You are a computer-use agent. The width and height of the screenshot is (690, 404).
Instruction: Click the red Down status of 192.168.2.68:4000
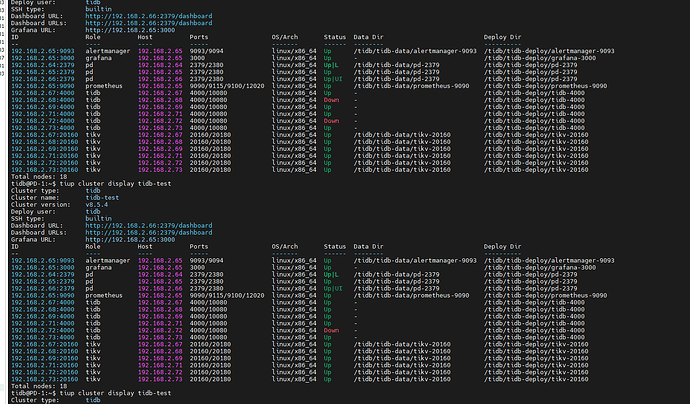[x=331, y=100]
